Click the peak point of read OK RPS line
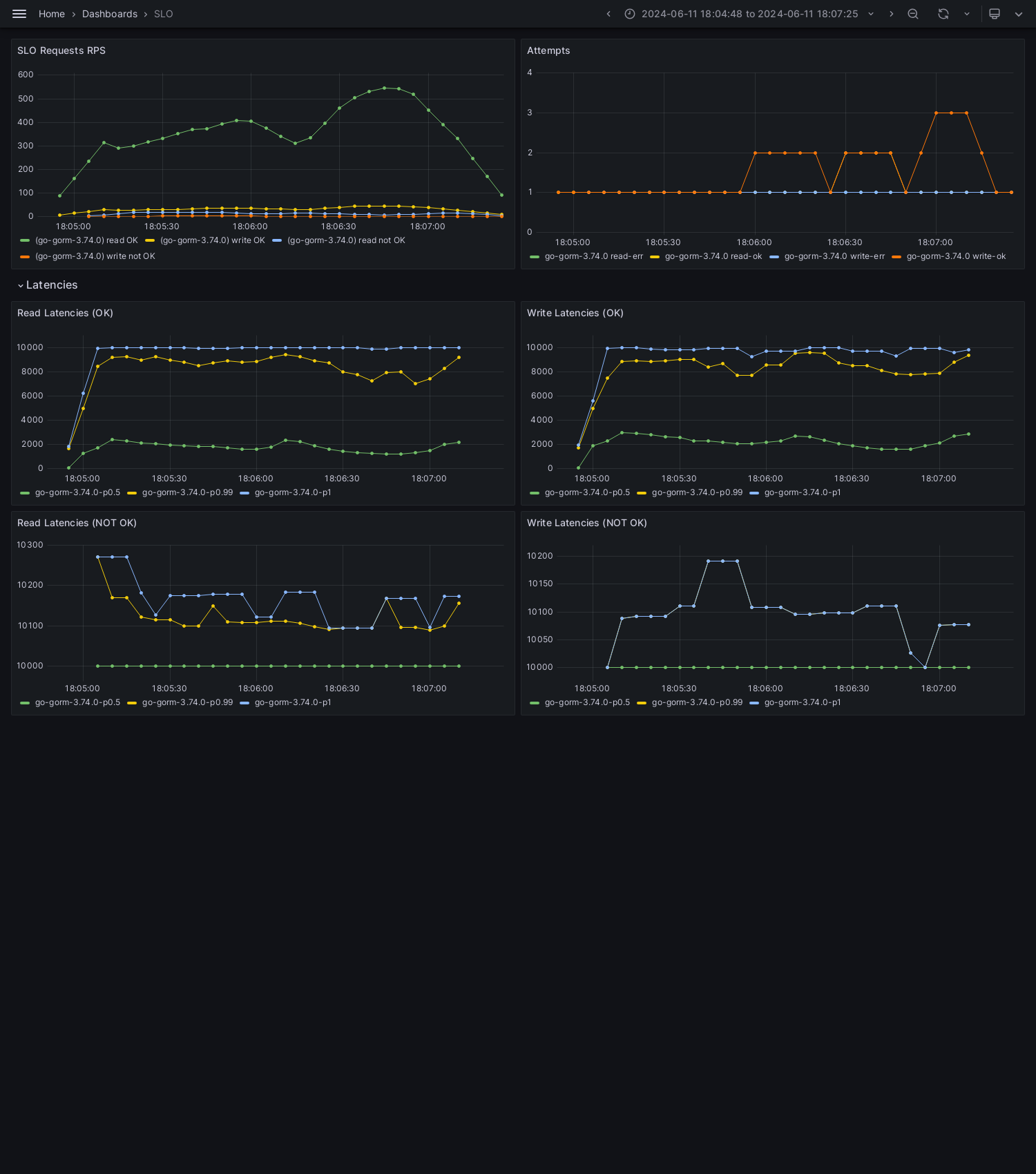 [x=385, y=88]
